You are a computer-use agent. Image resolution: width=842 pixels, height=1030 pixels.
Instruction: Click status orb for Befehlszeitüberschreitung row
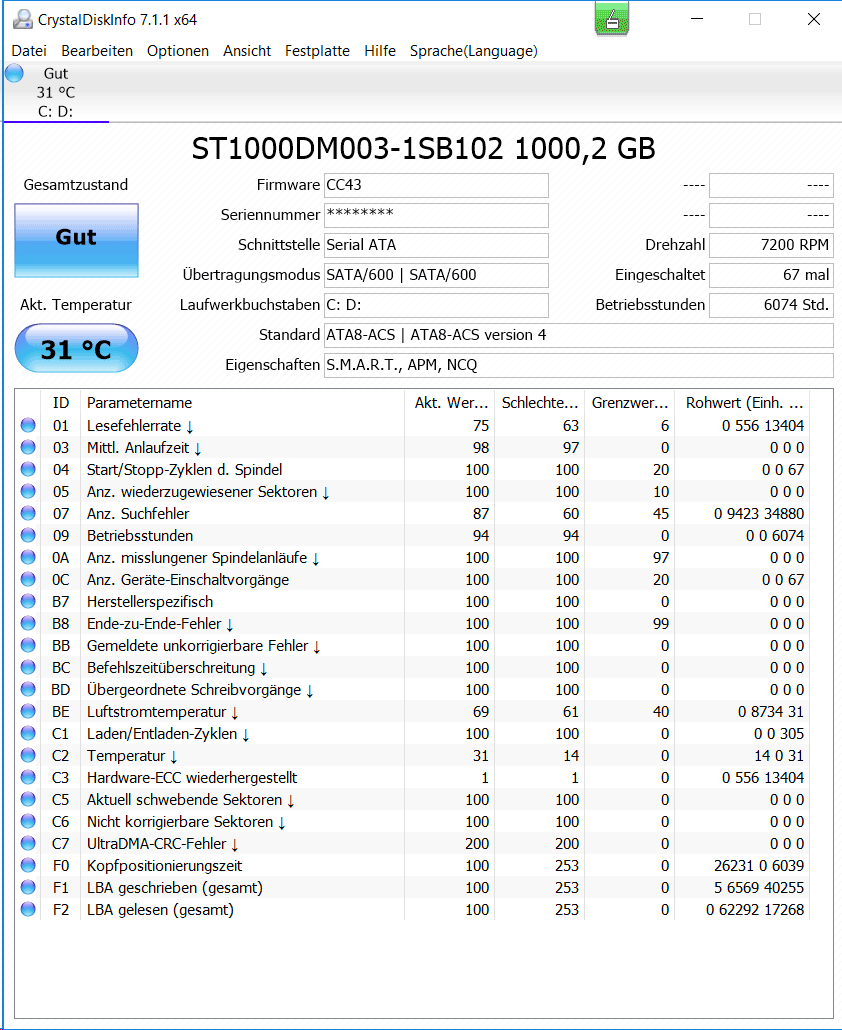point(28,667)
